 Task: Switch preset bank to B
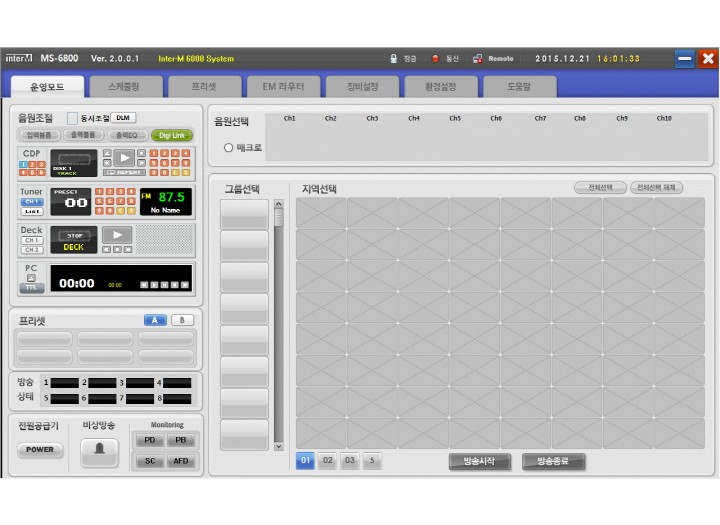point(182,320)
